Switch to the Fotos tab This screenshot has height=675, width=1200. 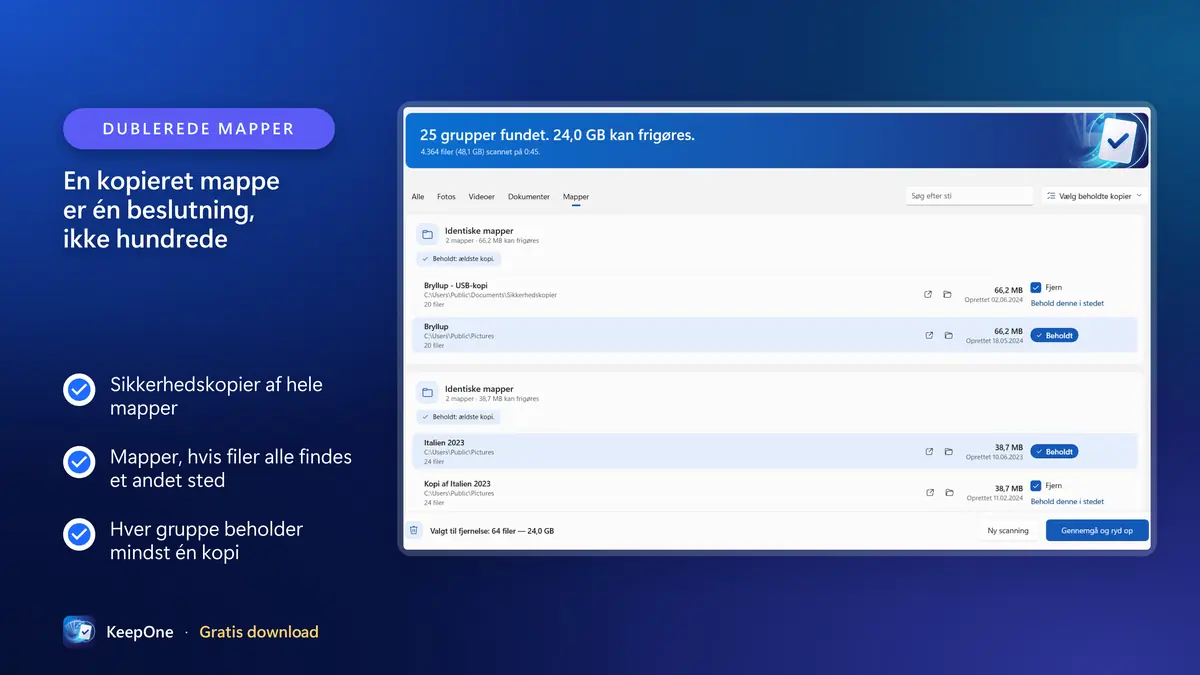pyautogui.click(x=446, y=197)
